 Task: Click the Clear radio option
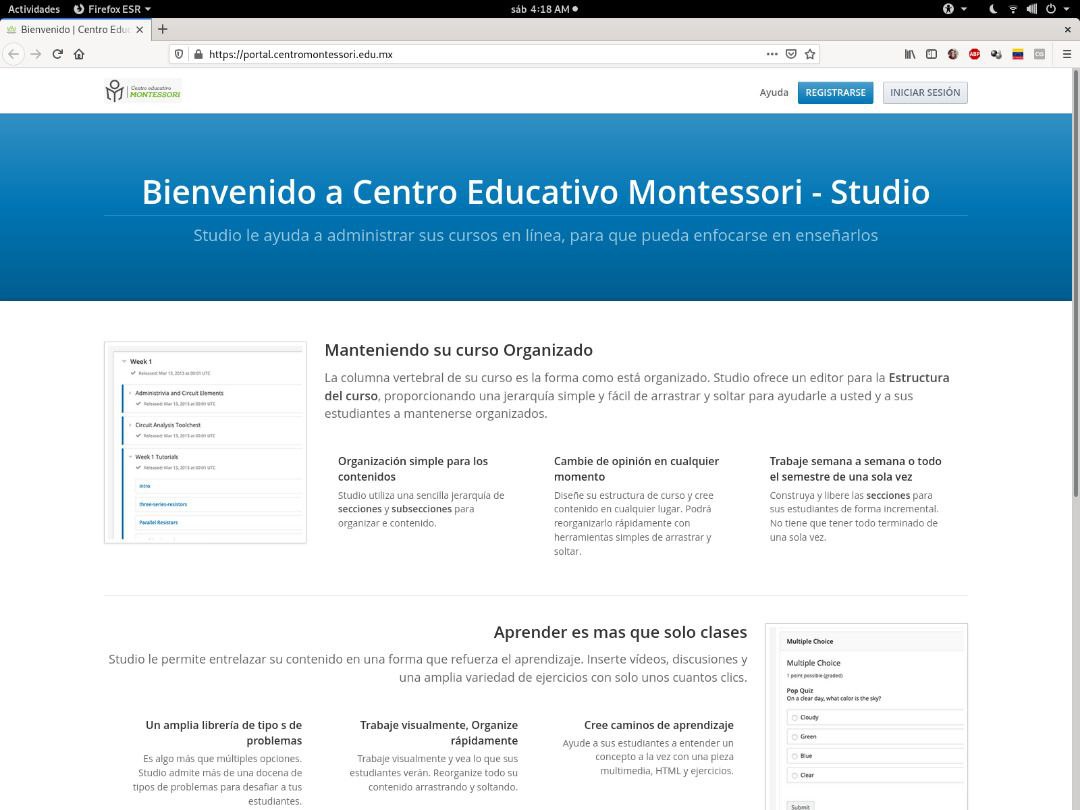(x=794, y=776)
